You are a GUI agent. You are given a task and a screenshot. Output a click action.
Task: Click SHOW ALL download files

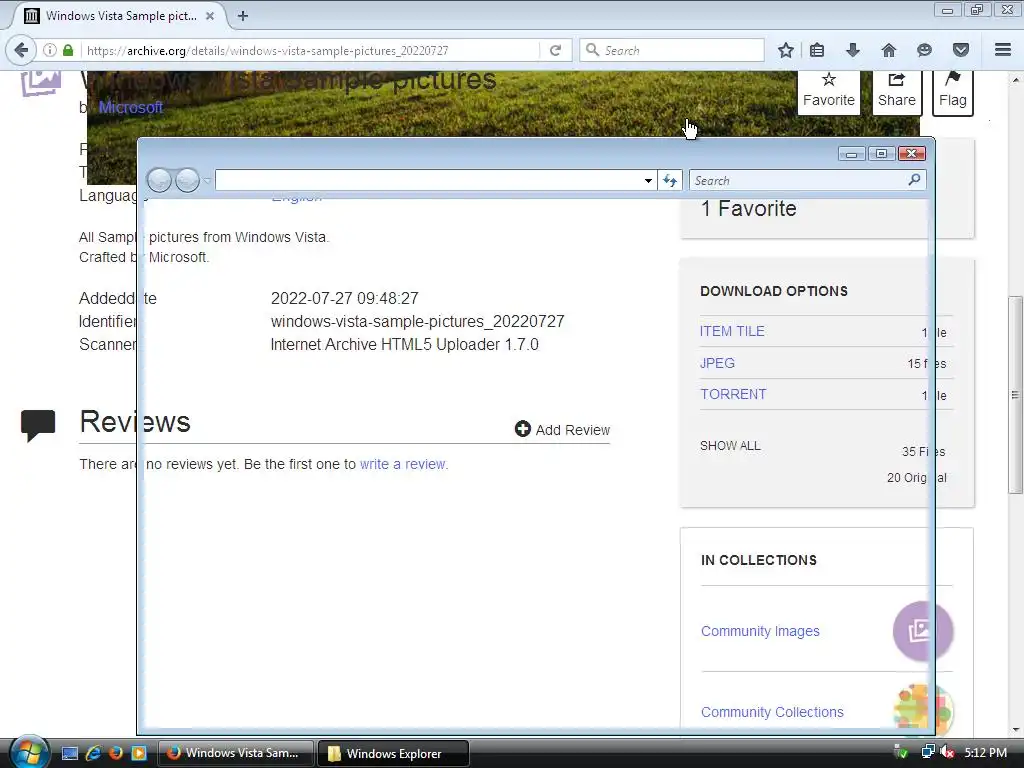(730, 446)
